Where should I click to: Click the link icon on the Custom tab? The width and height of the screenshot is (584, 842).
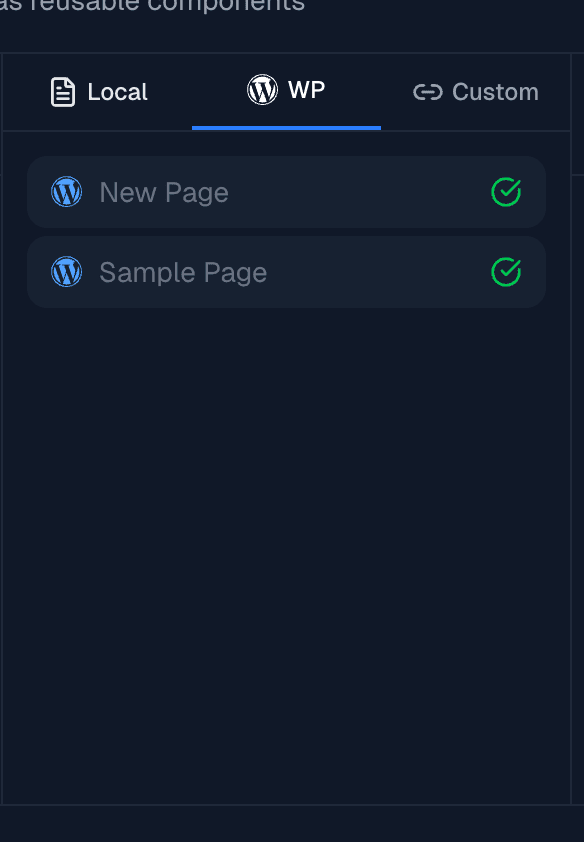pos(427,91)
